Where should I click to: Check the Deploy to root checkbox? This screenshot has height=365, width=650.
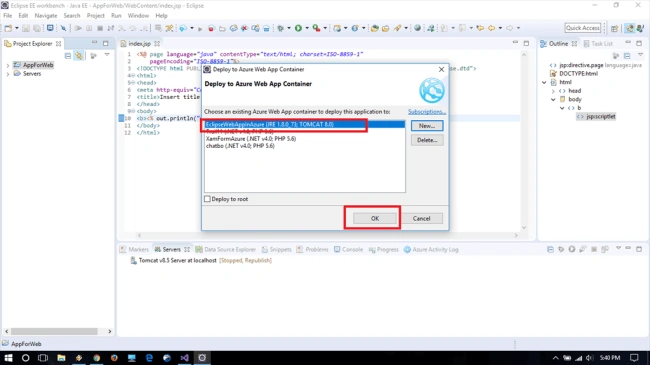click(207, 199)
